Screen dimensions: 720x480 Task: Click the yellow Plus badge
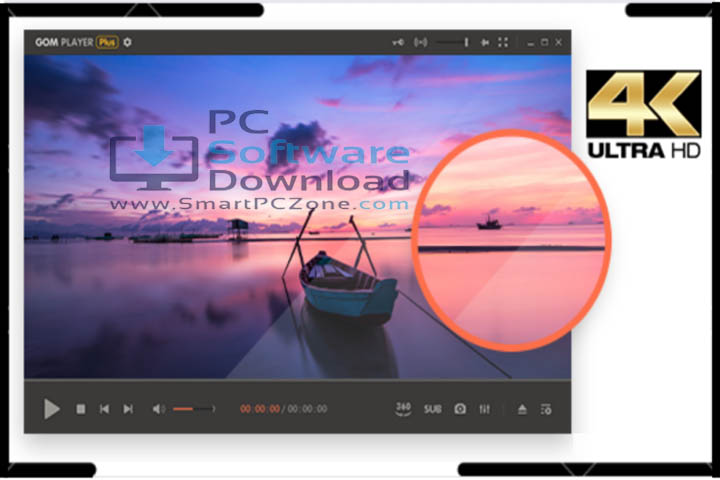tap(107, 42)
